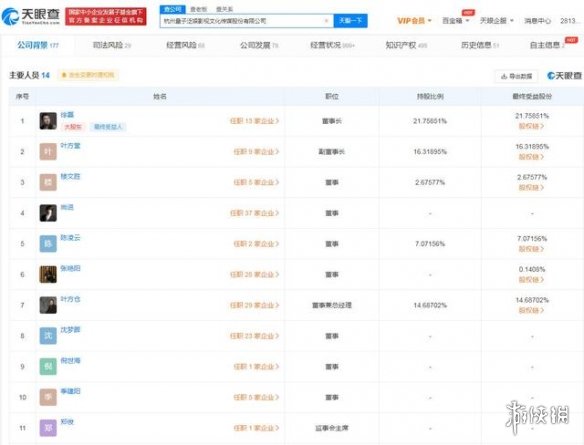Expand 任职 37 家企业 in row 4
Viewport: 584px width, 445px height.
(x=254, y=213)
